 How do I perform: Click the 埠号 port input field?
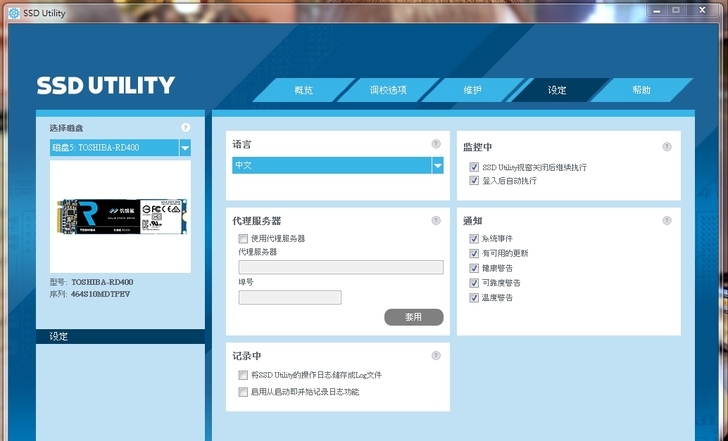tap(290, 298)
